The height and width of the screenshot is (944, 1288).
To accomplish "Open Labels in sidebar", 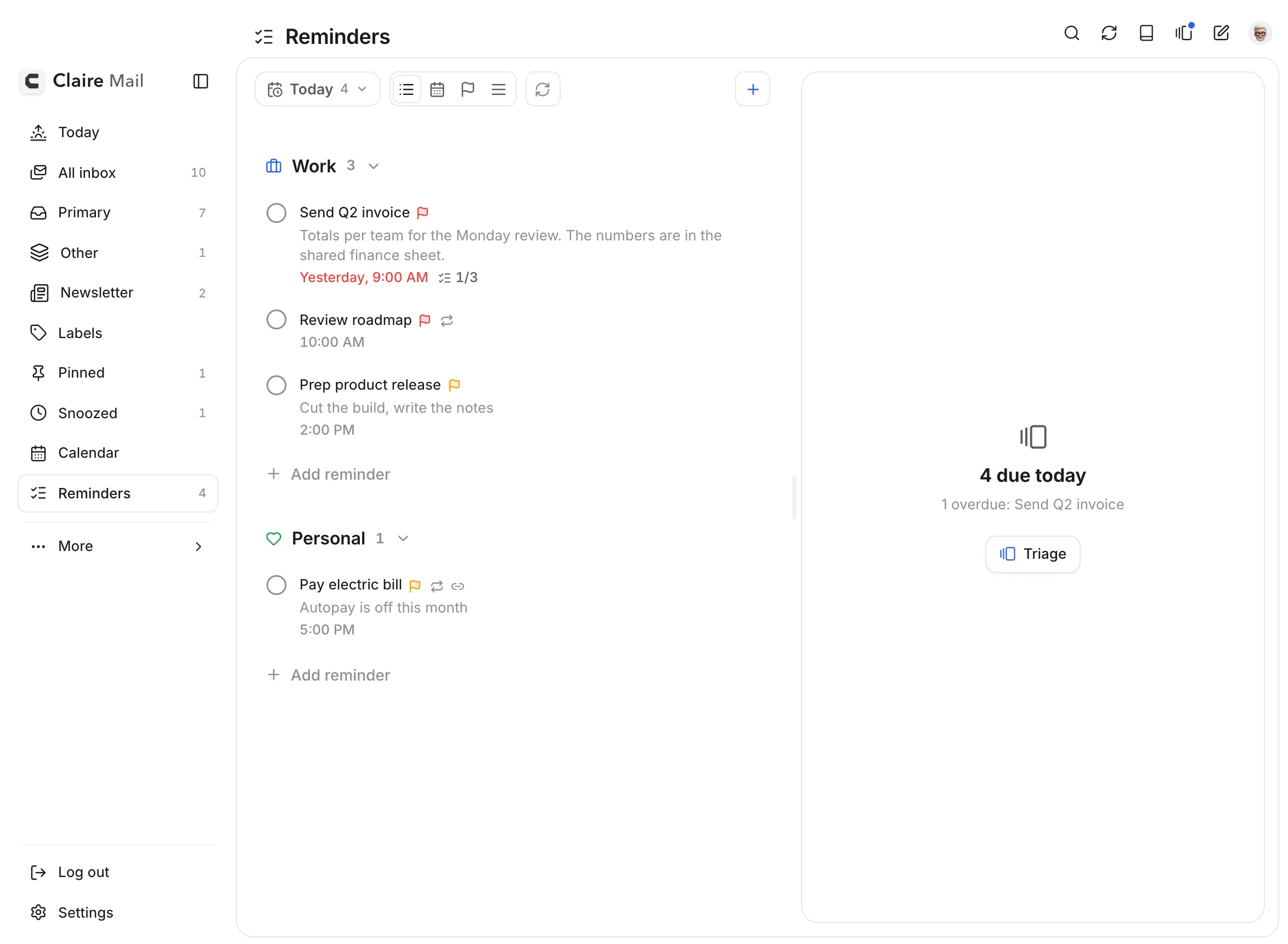I will pos(117,333).
